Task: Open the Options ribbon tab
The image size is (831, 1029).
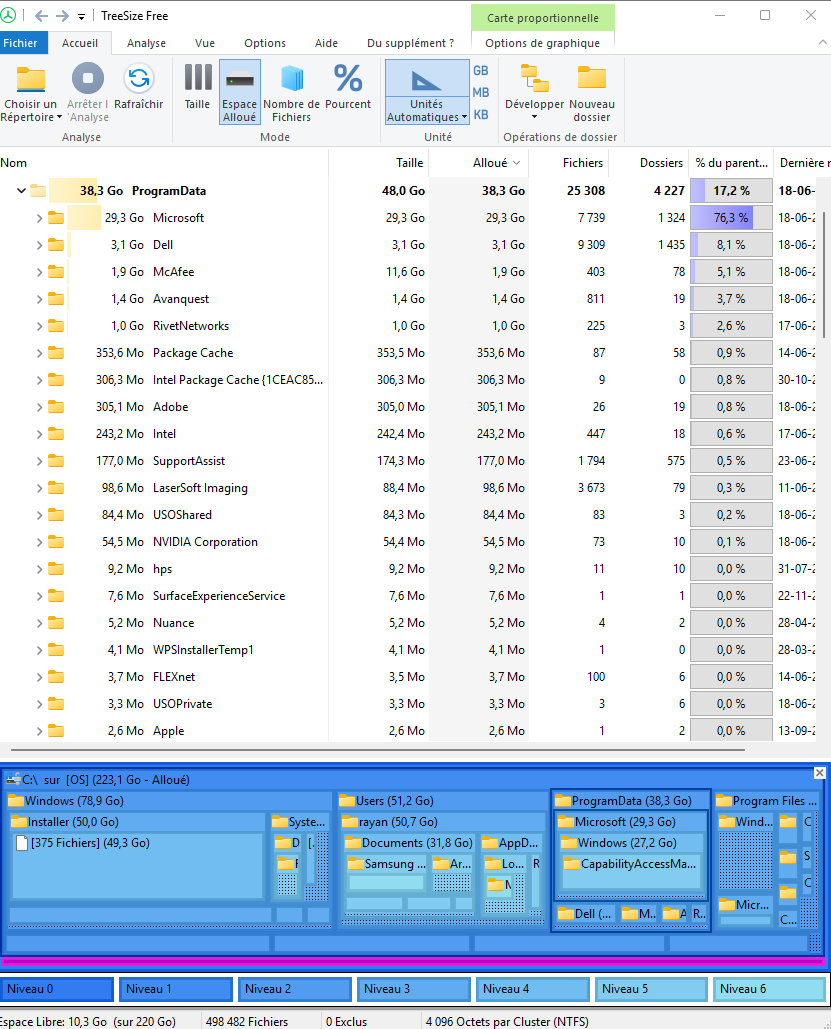Action: coord(265,43)
